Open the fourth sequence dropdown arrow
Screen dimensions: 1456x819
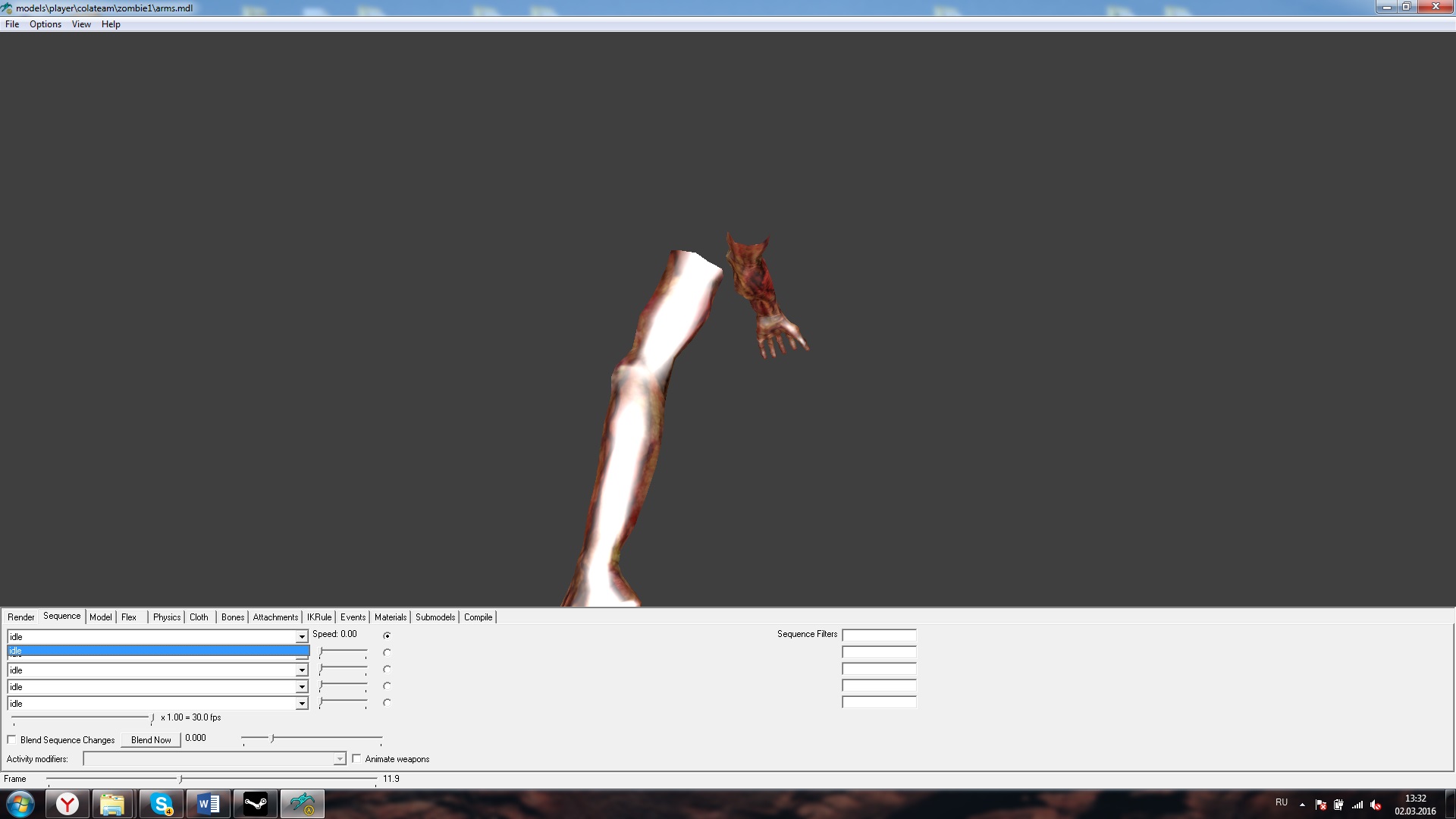(301, 687)
